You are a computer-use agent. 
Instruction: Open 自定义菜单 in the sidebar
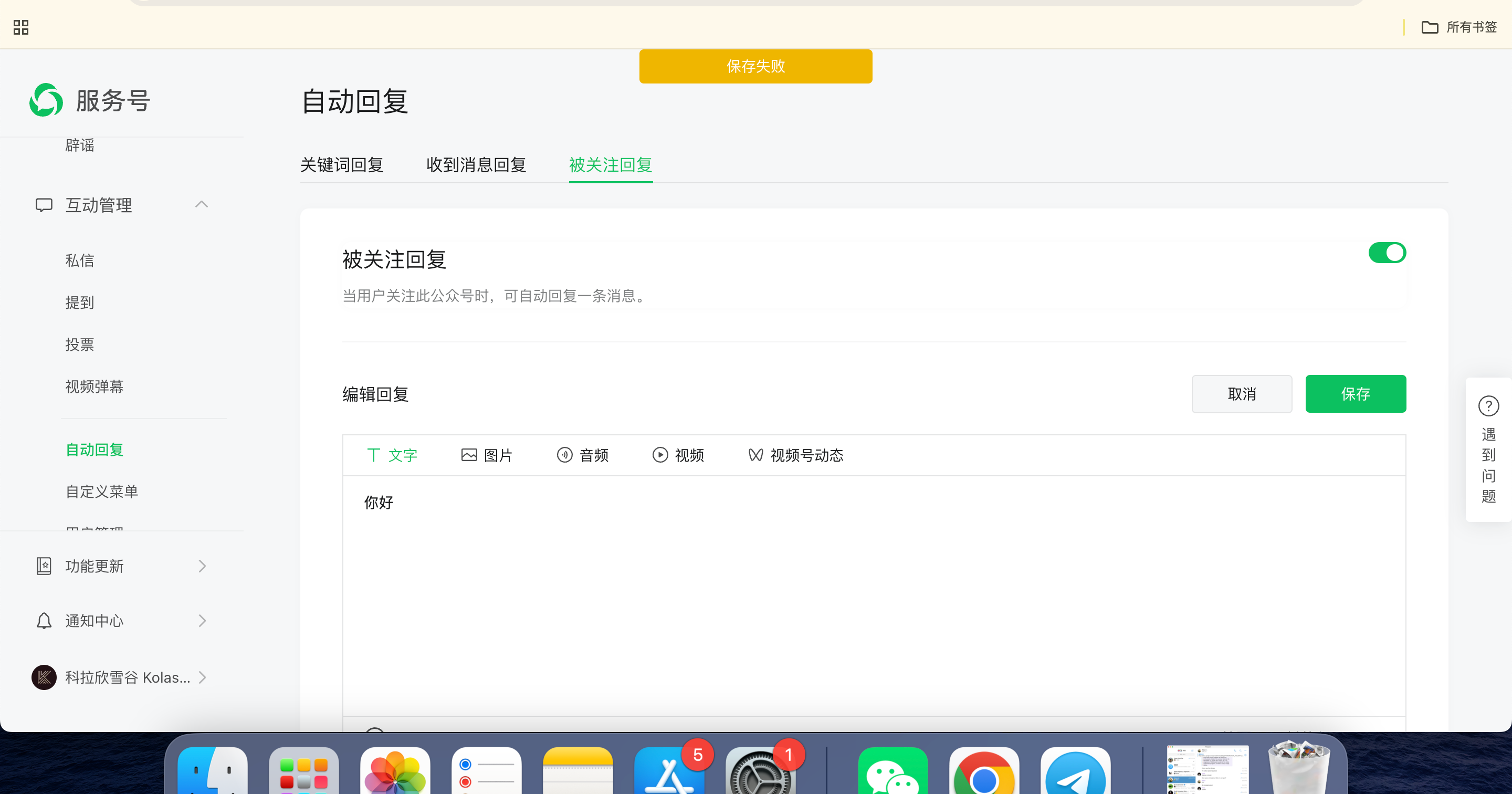point(101,492)
